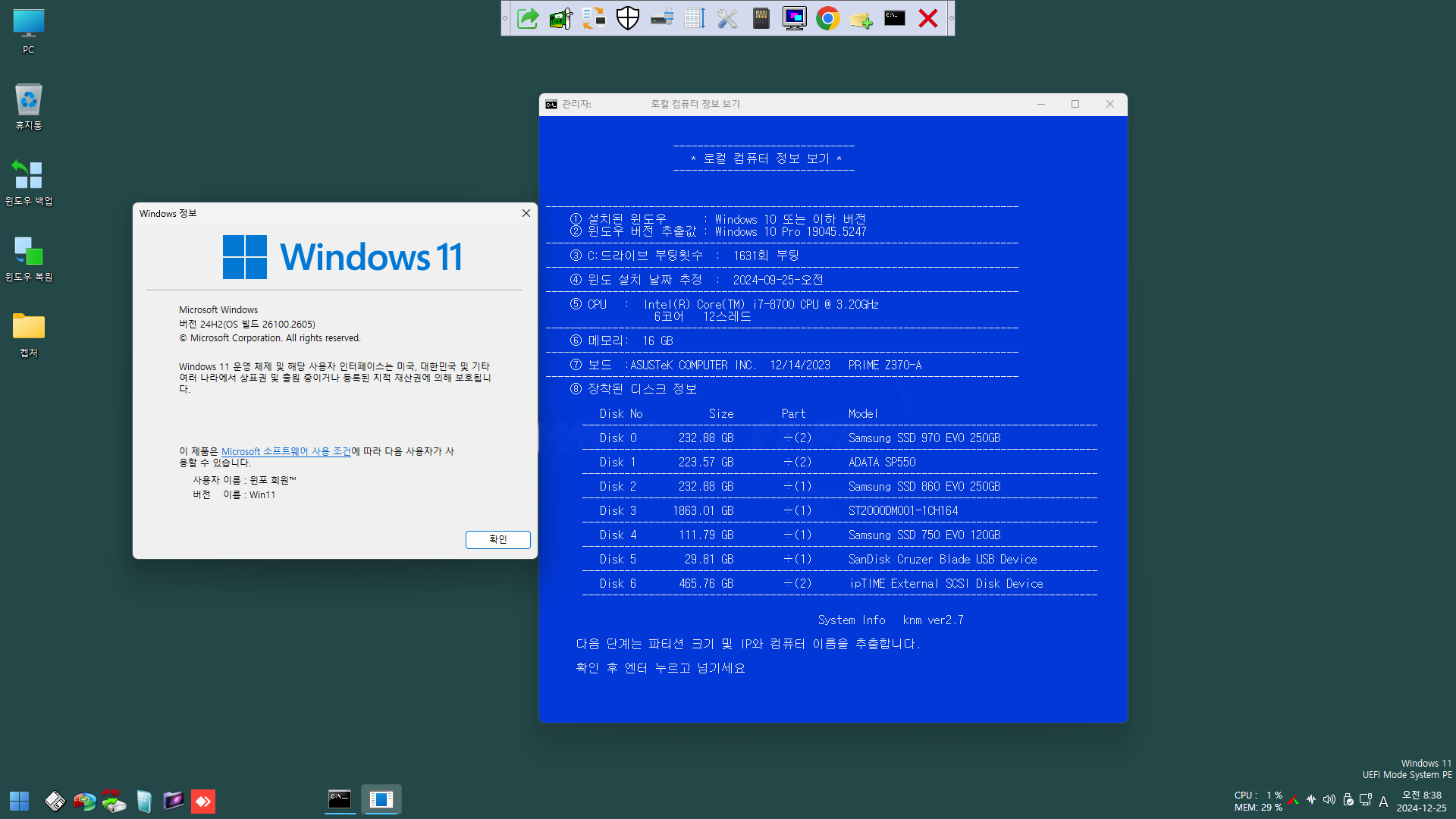Viewport: 1456px width, 819px height.
Task: Click the green share arrow icon in the top dock
Action: pyautogui.click(x=528, y=18)
